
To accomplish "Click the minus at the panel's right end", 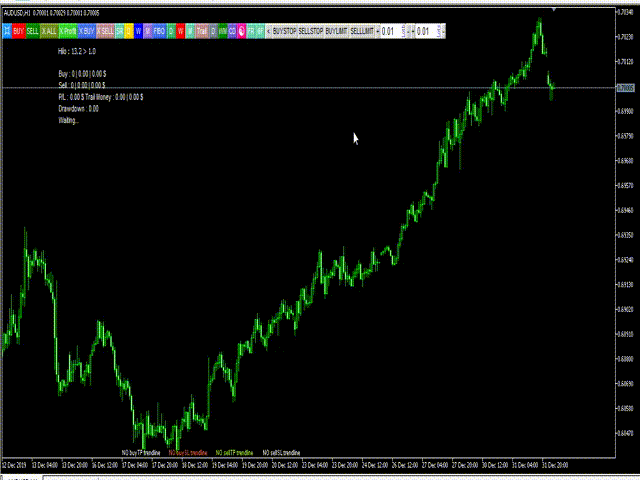I will click(443, 31).
